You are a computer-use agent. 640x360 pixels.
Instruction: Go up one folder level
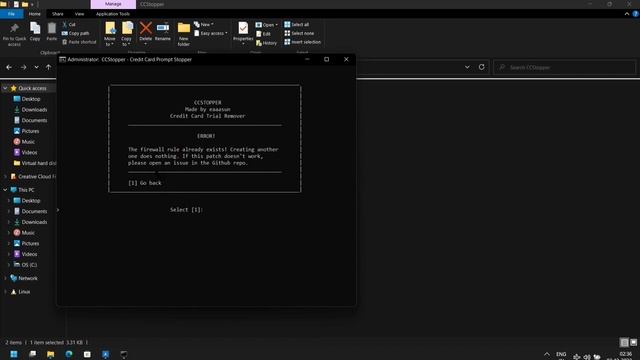pos(49,67)
